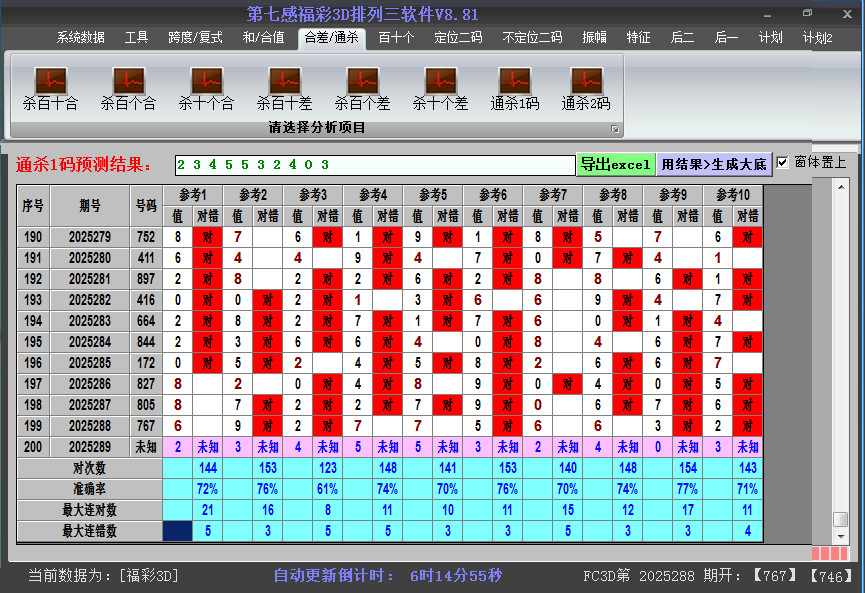The height and width of the screenshot is (593, 865).
Task: Toggle the 窗体置上 checkbox
Action: pos(783,163)
